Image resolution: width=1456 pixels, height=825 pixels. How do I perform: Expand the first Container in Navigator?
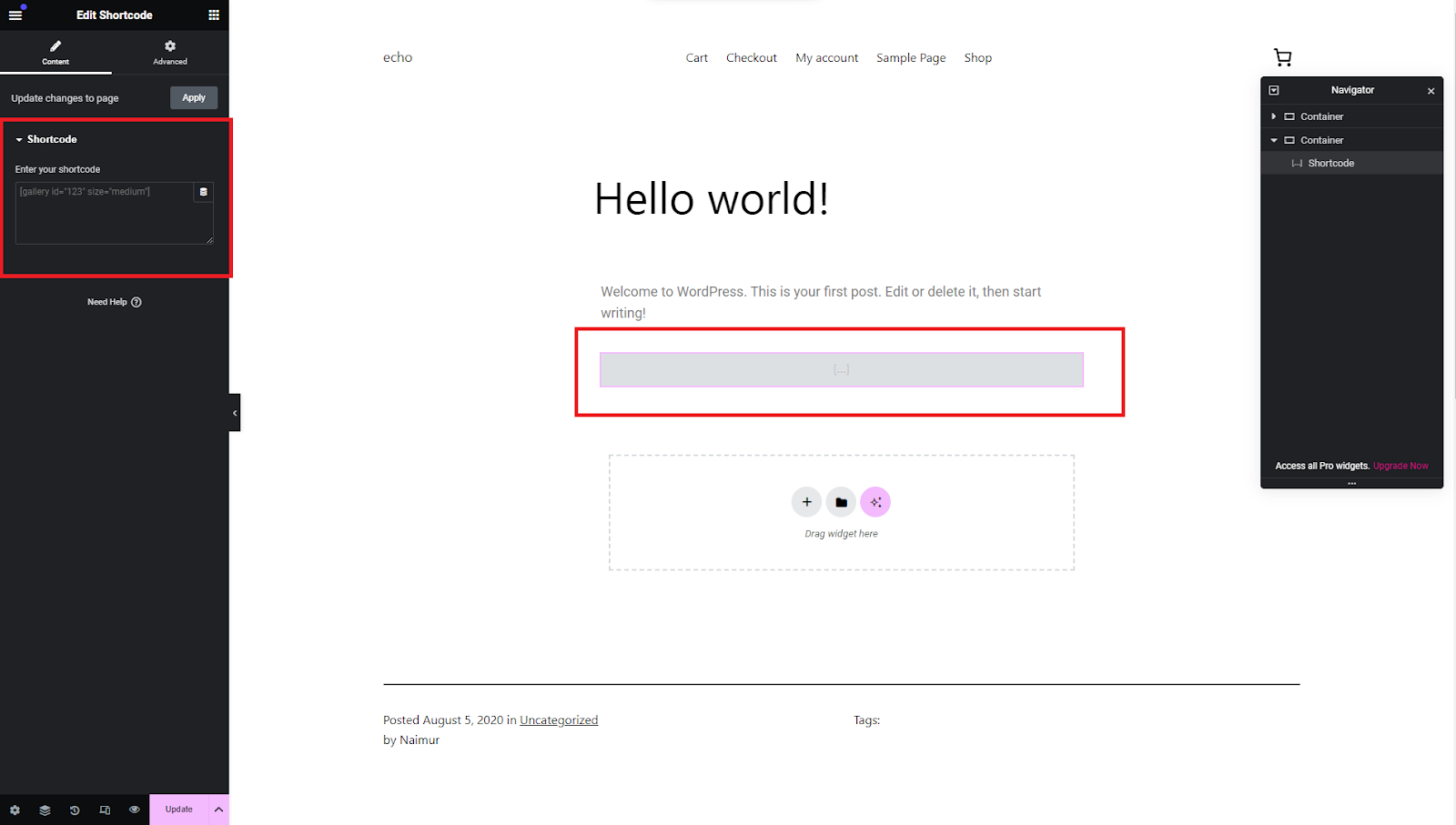tap(1274, 116)
